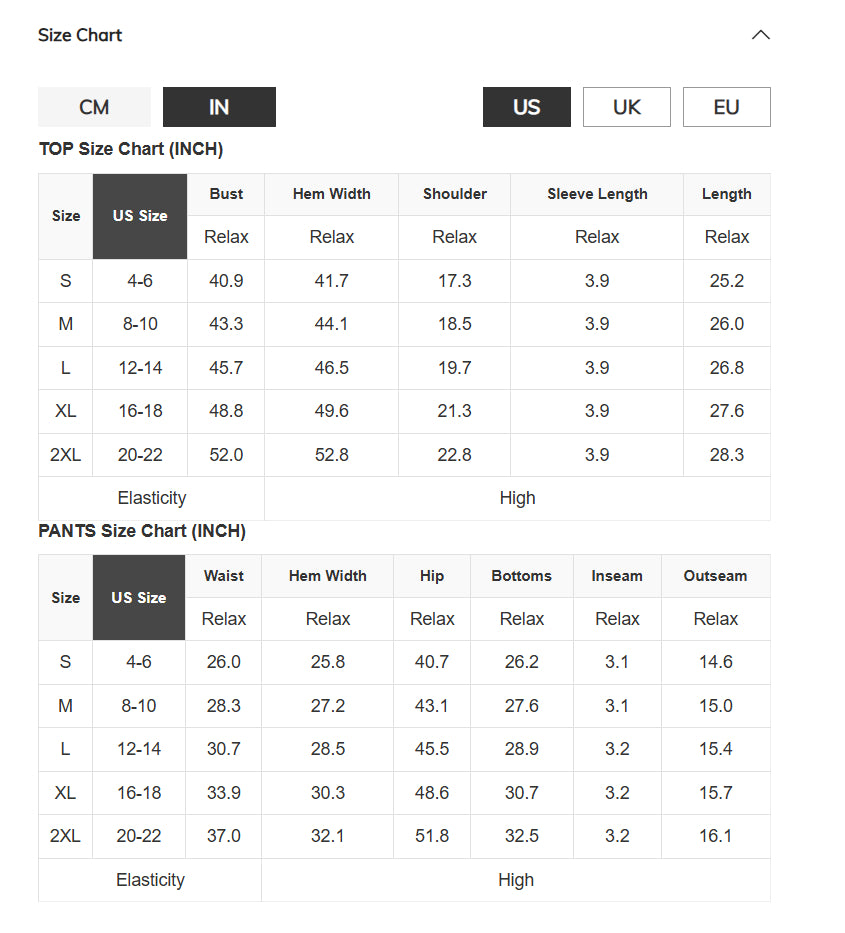845x933 pixels.
Task: Choose US sizing region
Action: coord(527,107)
